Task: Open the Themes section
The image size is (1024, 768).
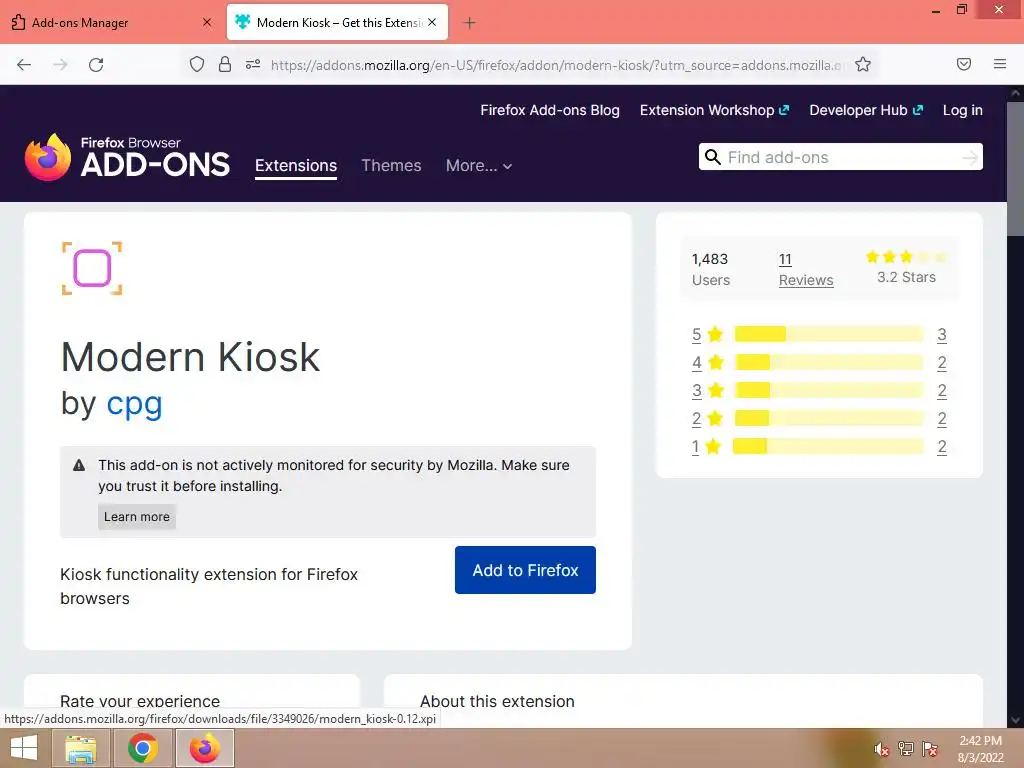Action: point(391,166)
